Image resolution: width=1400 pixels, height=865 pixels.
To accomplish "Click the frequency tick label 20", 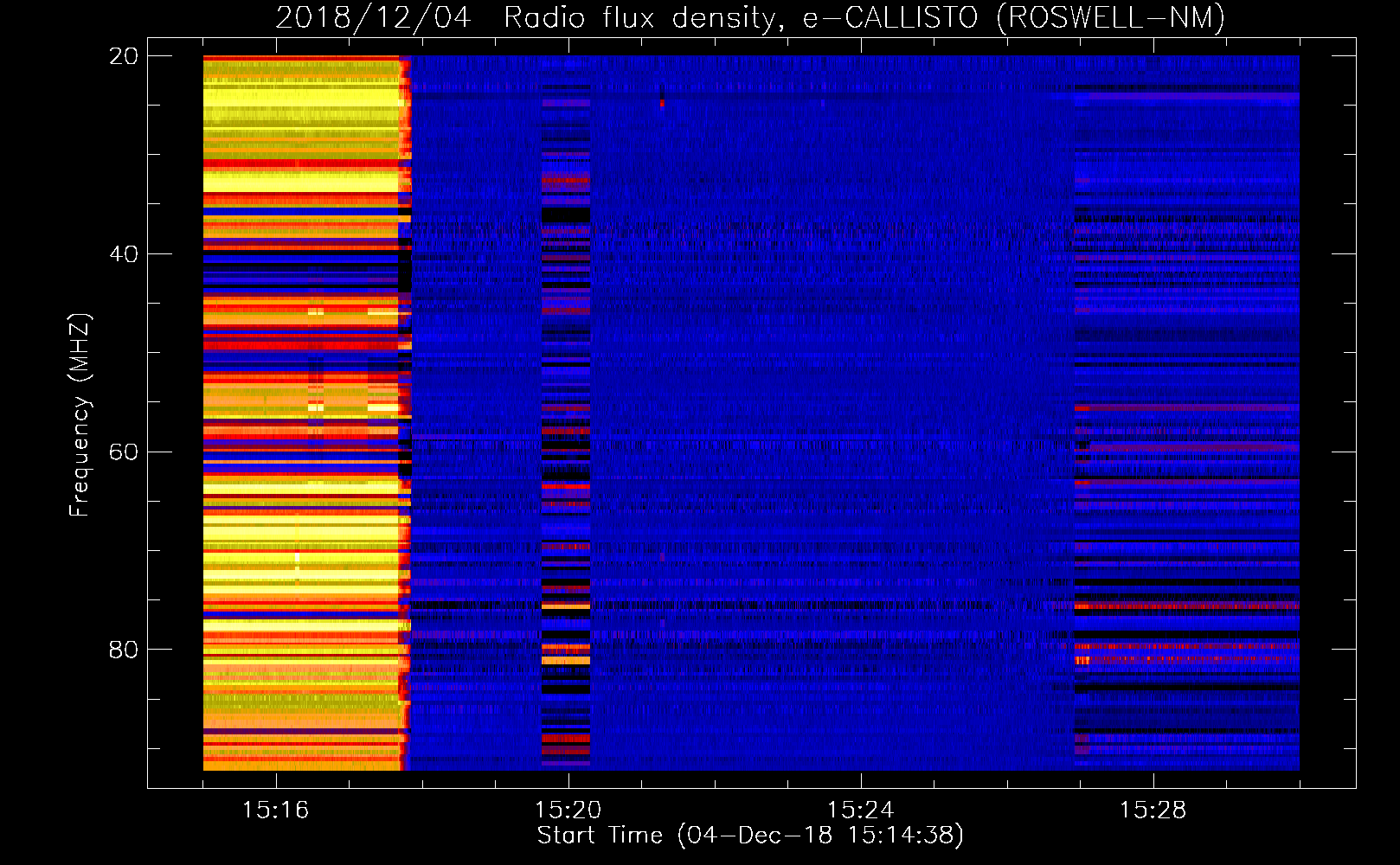I will coord(124,56).
